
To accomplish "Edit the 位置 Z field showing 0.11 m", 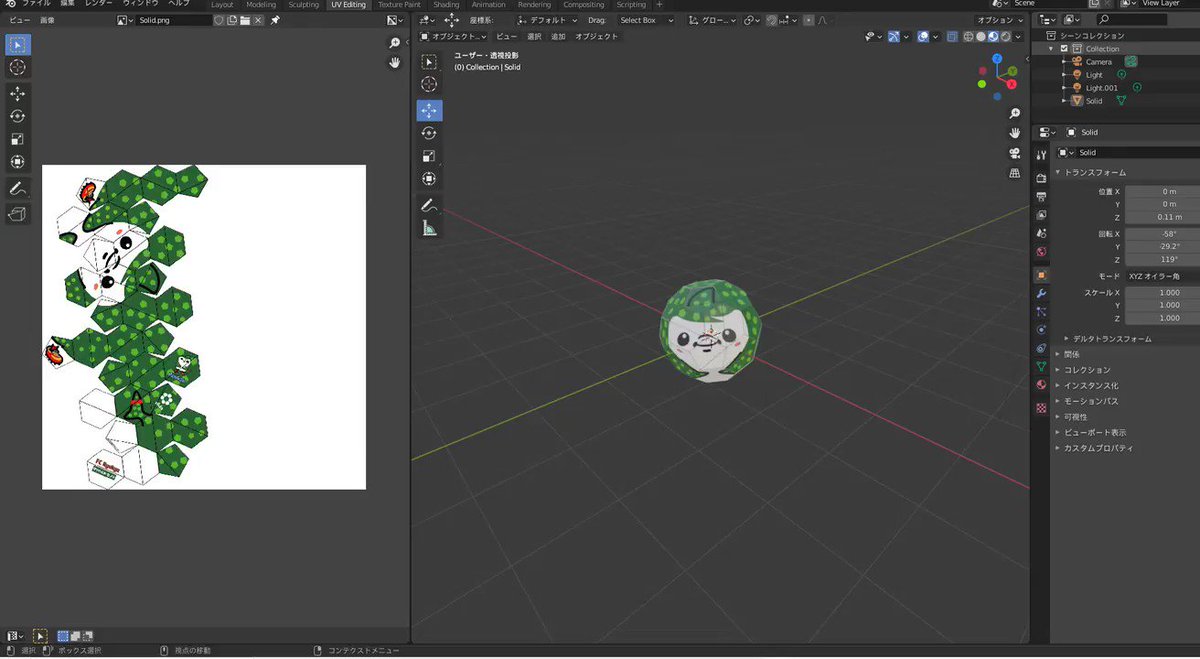I will point(1162,217).
